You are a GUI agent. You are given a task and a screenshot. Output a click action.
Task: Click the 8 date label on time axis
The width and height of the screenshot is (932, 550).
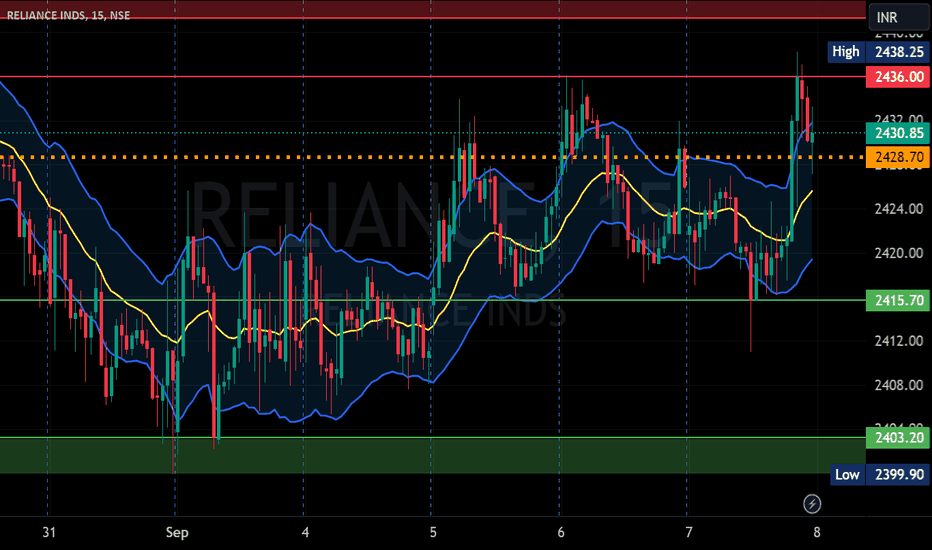(817, 532)
